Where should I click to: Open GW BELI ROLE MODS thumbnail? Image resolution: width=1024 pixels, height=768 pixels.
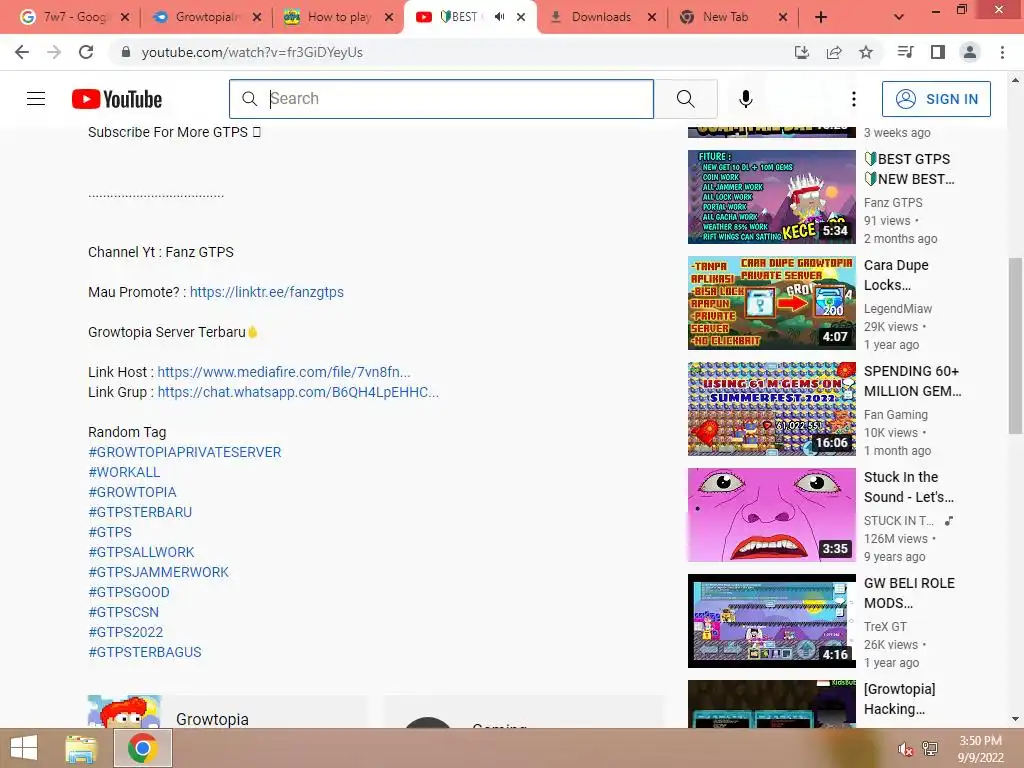tap(771, 621)
